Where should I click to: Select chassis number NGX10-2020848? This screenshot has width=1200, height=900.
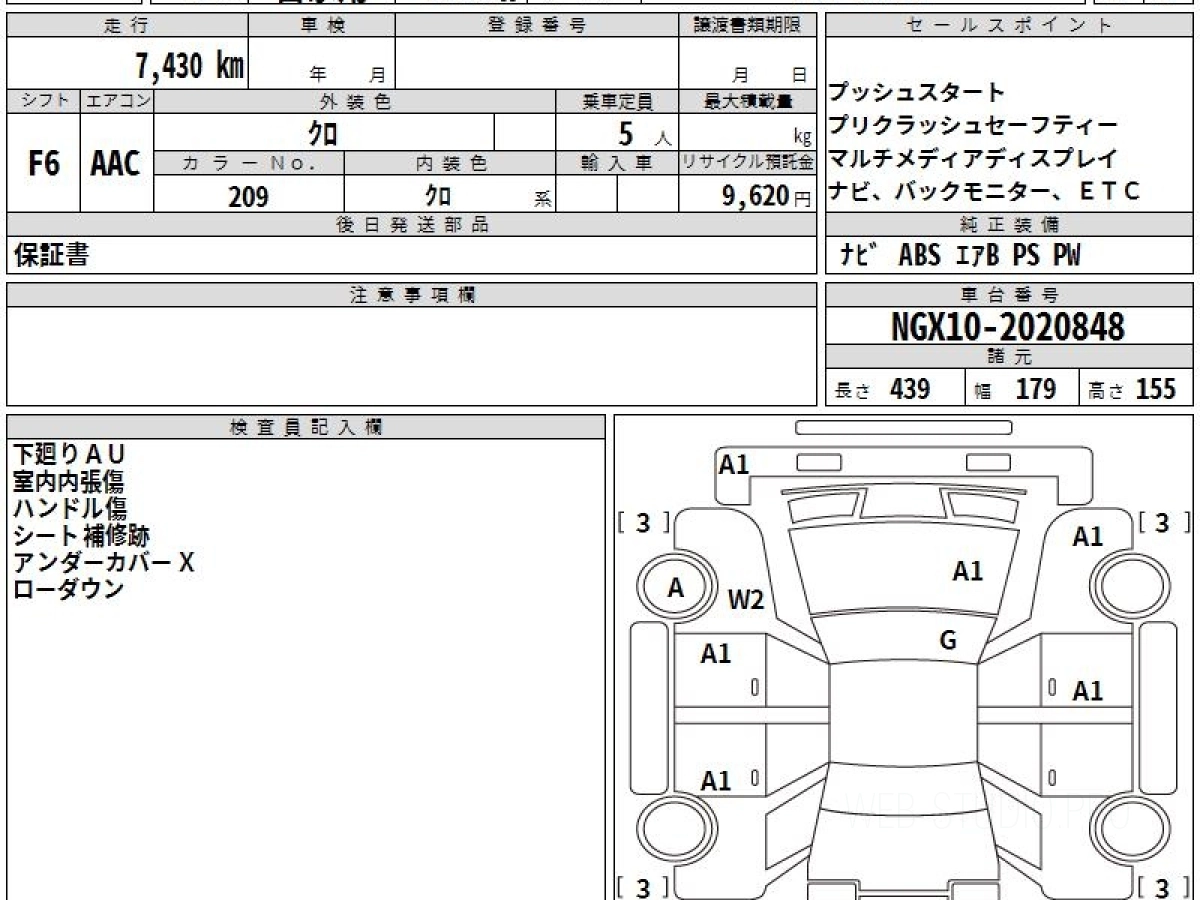pos(1008,326)
